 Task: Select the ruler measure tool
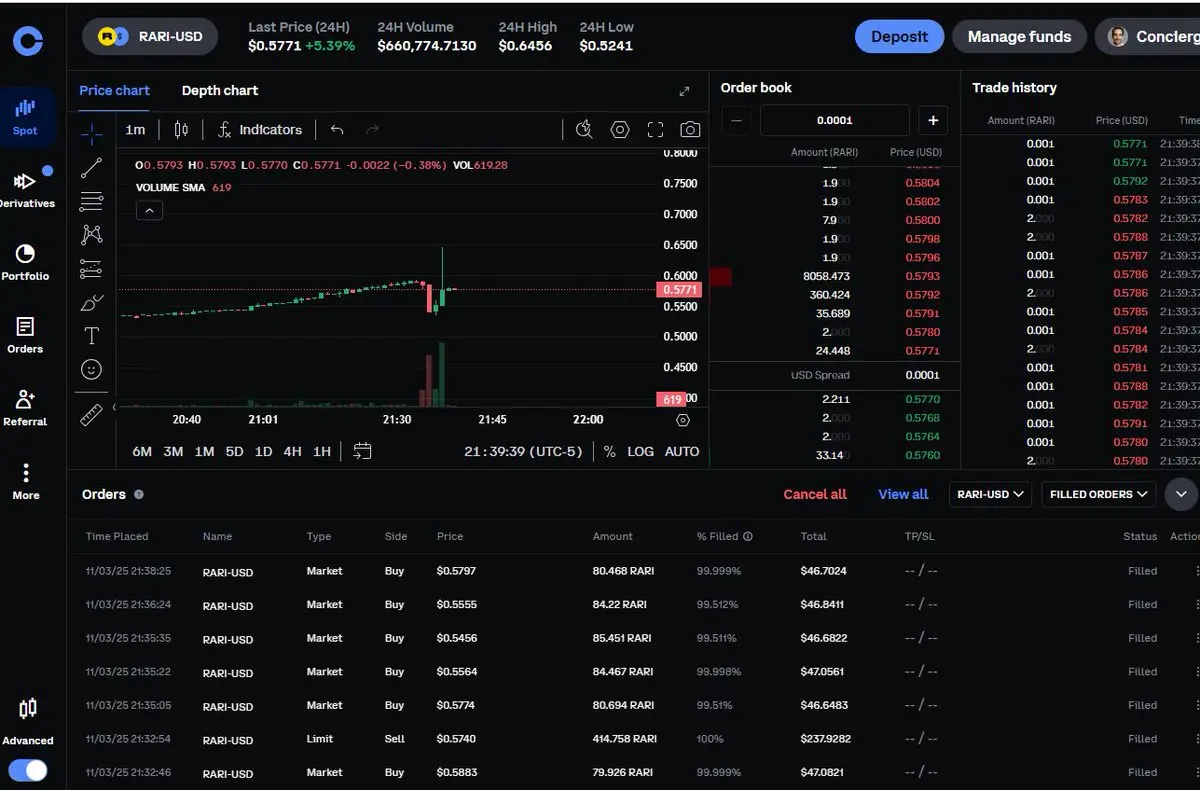click(91, 414)
